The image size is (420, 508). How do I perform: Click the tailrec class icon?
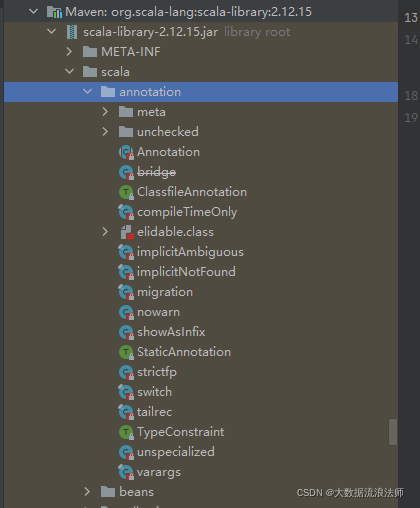[126, 412]
